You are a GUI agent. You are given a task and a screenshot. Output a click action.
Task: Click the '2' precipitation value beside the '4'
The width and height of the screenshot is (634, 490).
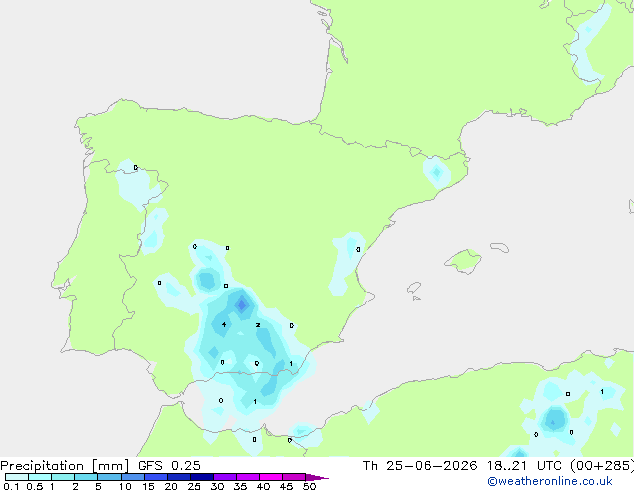(x=258, y=325)
